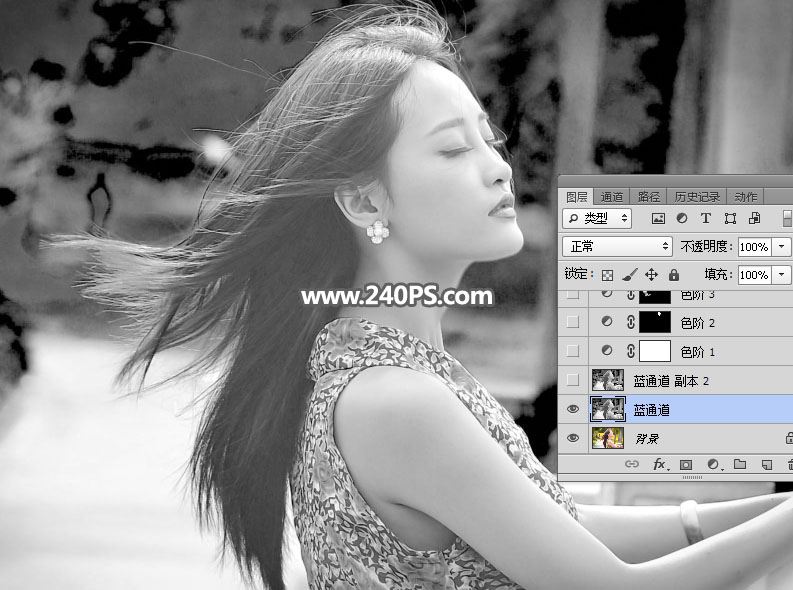Viewport: 793px width, 590px height.
Task: Switch to the 历史记录 tab
Action: click(696, 197)
